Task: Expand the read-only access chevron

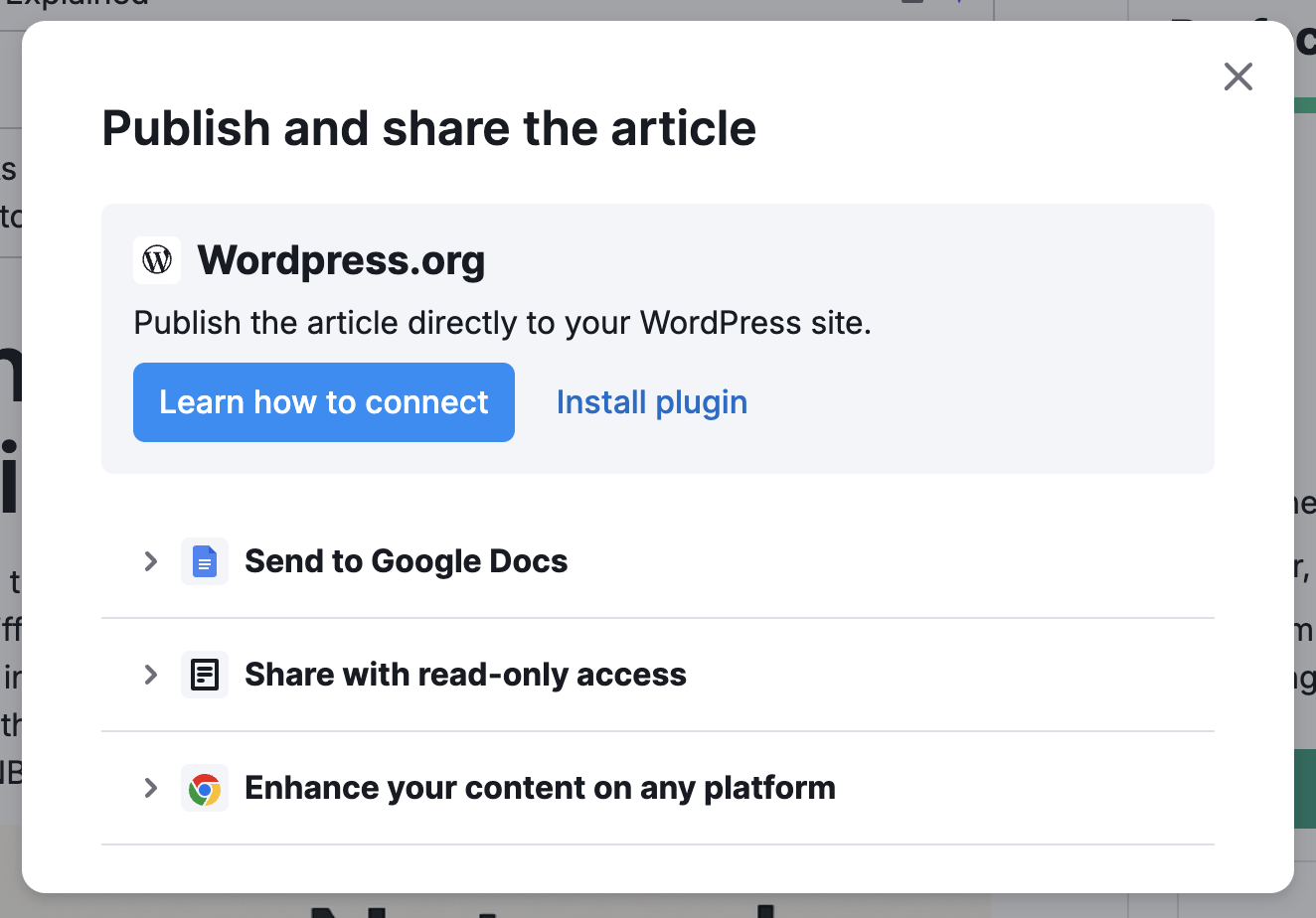Action: click(x=151, y=676)
